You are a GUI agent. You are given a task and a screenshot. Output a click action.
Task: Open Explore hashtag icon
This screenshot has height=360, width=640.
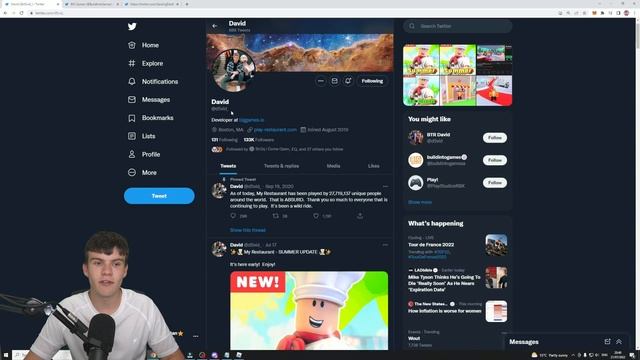[131, 63]
